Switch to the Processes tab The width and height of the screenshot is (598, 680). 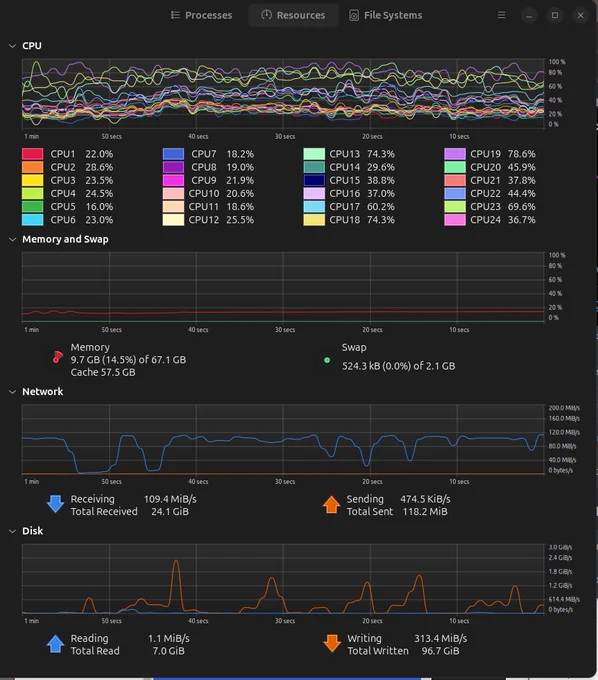[202, 15]
